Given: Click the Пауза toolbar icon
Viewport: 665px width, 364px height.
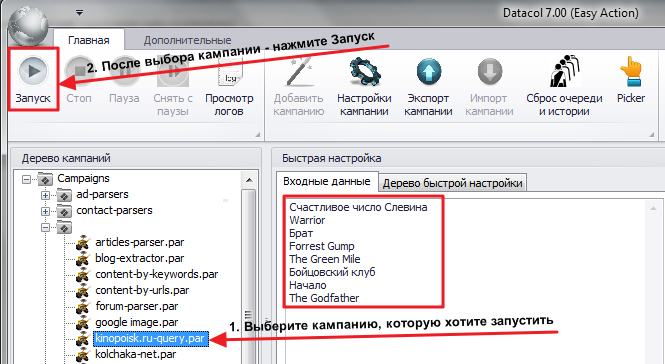Looking at the screenshot, I should coord(124,71).
